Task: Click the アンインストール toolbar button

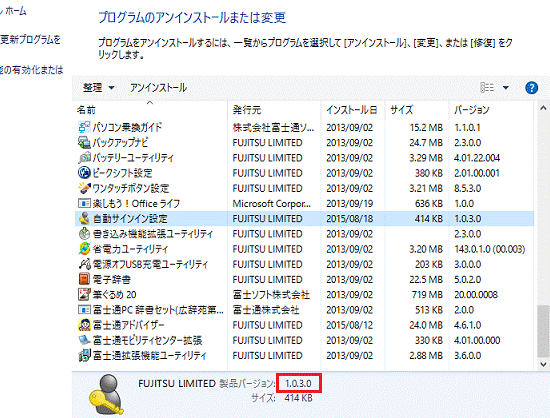Action: 159,88
